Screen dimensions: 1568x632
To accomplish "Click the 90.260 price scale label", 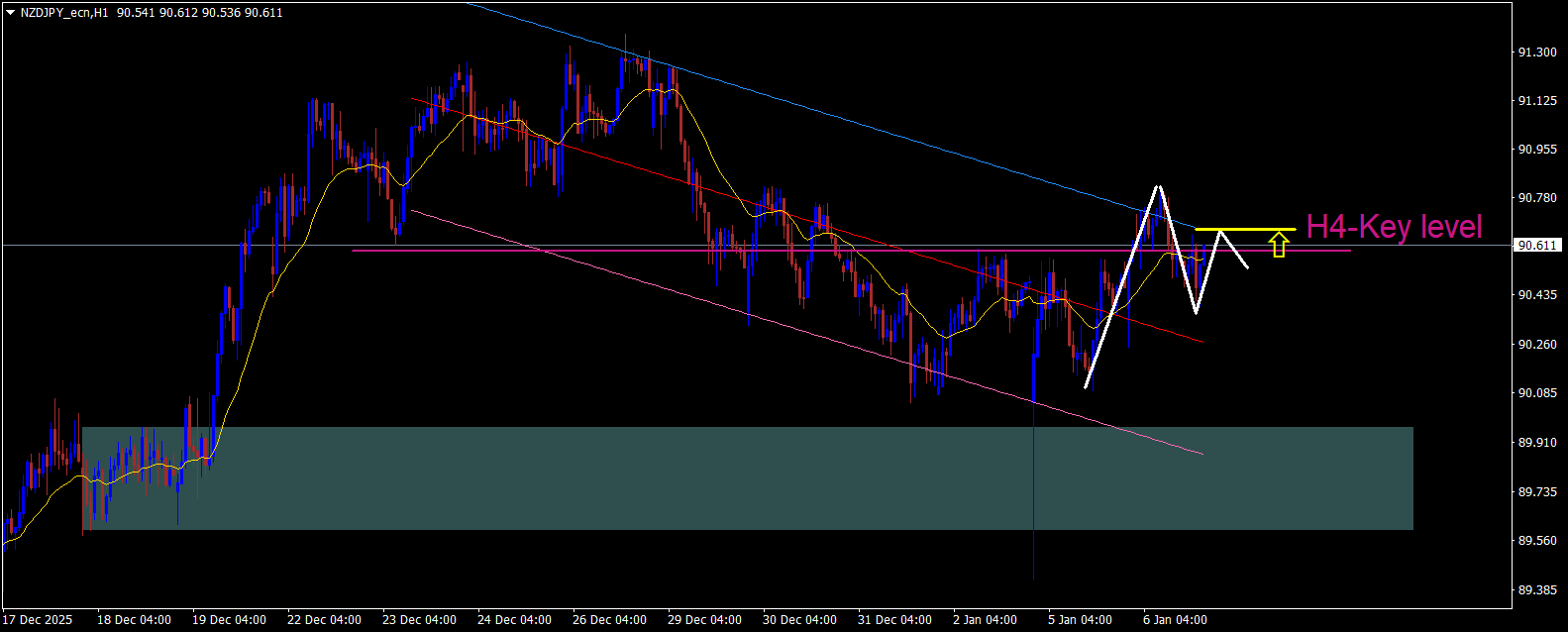I will pos(1537,345).
